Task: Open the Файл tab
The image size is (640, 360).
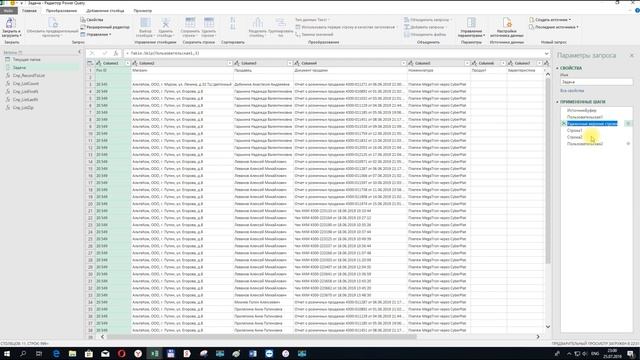Action: pyautogui.click(x=8, y=11)
